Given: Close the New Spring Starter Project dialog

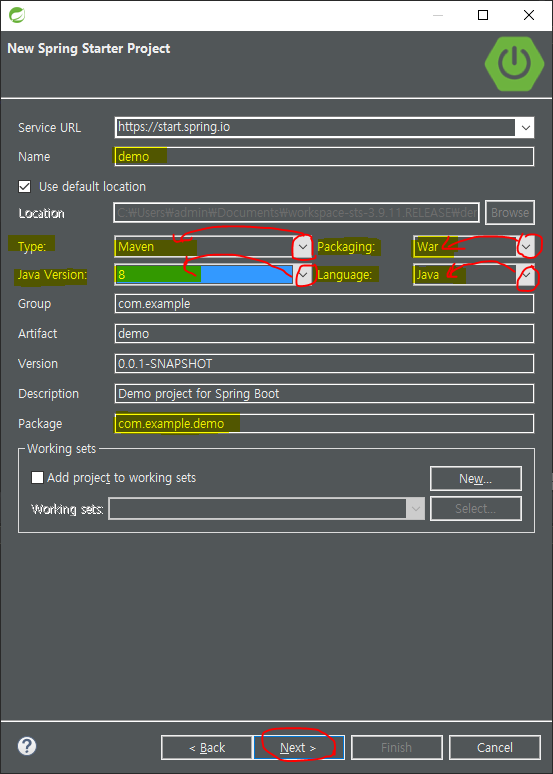Looking at the screenshot, I should coord(529,15).
